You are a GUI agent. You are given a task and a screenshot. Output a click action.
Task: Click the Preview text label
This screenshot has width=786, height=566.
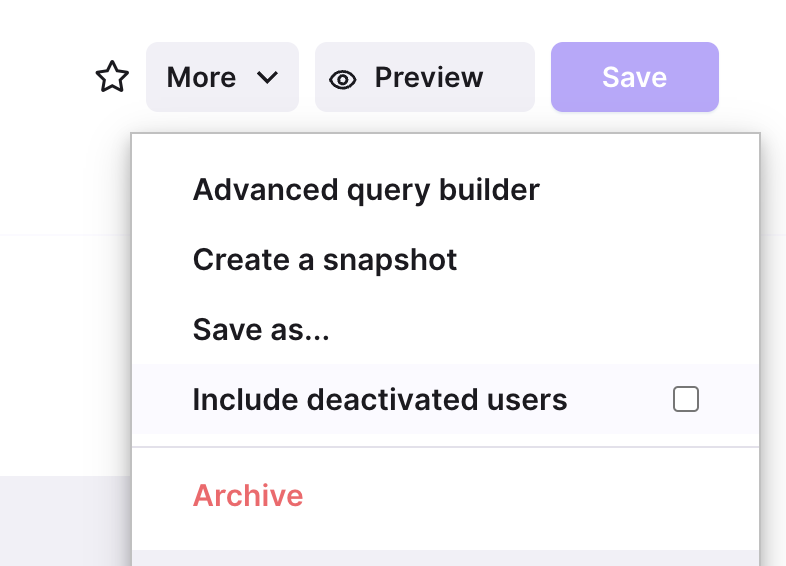click(429, 77)
